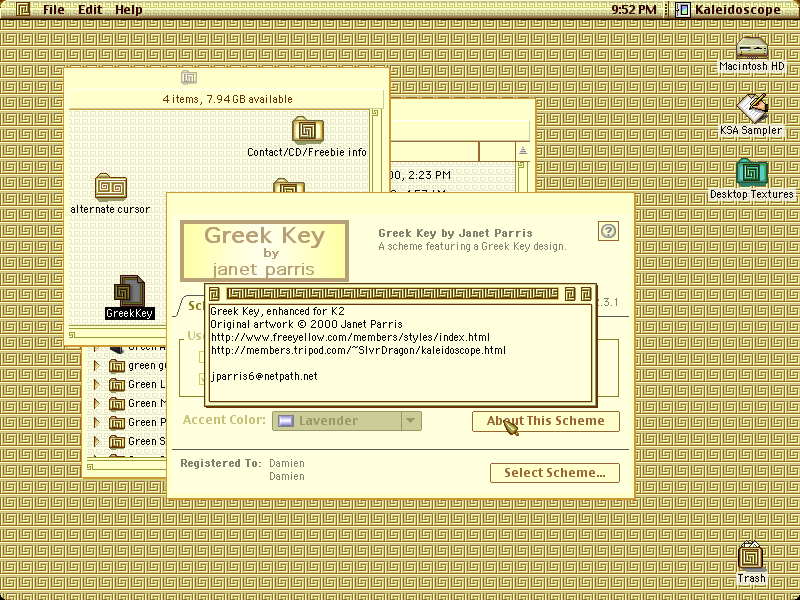This screenshot has width=800, height=600.
Task: Click the 'Greek Key, enhanced for K2' line
Action: coord(278,311)
